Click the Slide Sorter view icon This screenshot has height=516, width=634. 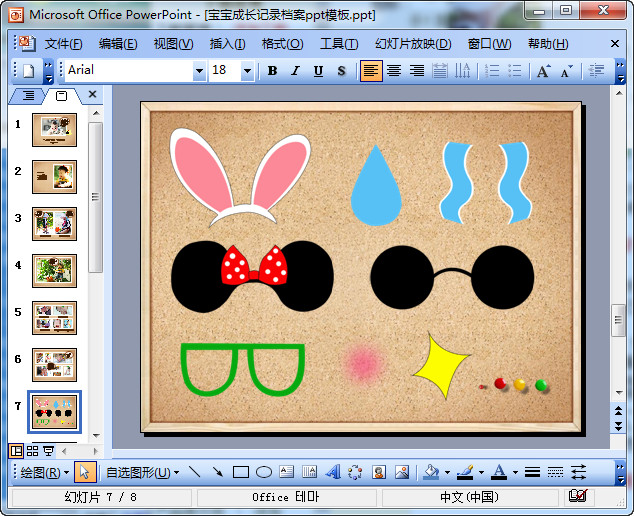pyautogui.click(x=32, y=451)
